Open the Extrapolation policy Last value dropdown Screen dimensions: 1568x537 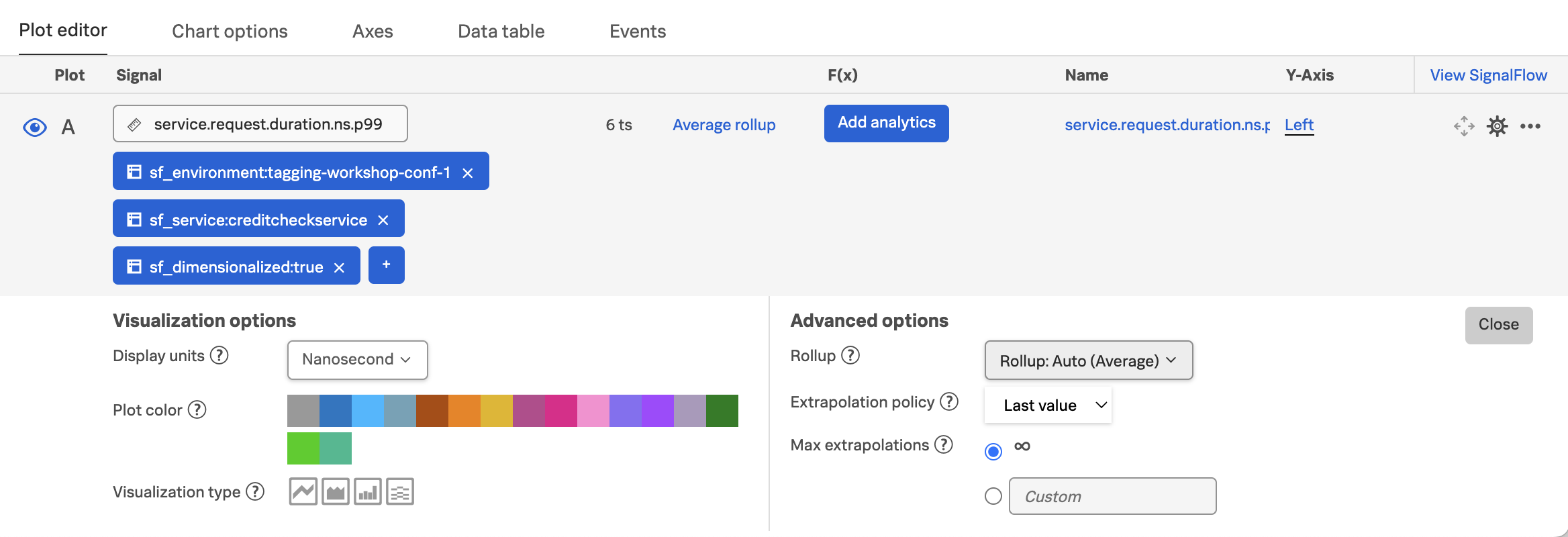pyautogui.click(x=1048, y=405)
